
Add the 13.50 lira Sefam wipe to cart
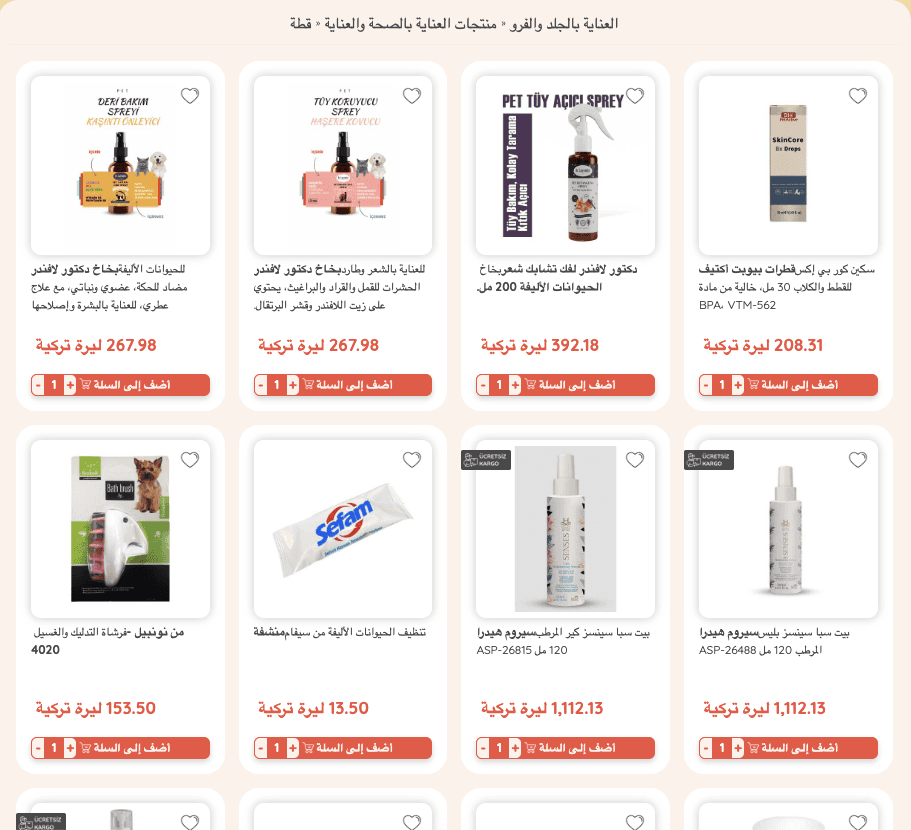(348, 748)
